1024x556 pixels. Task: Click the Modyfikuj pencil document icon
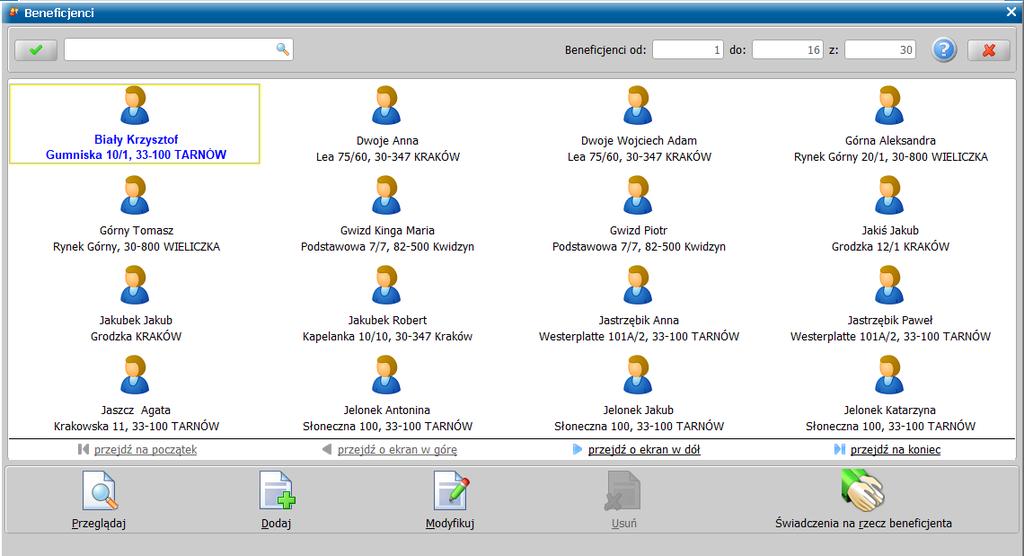[x=451, y=491]
